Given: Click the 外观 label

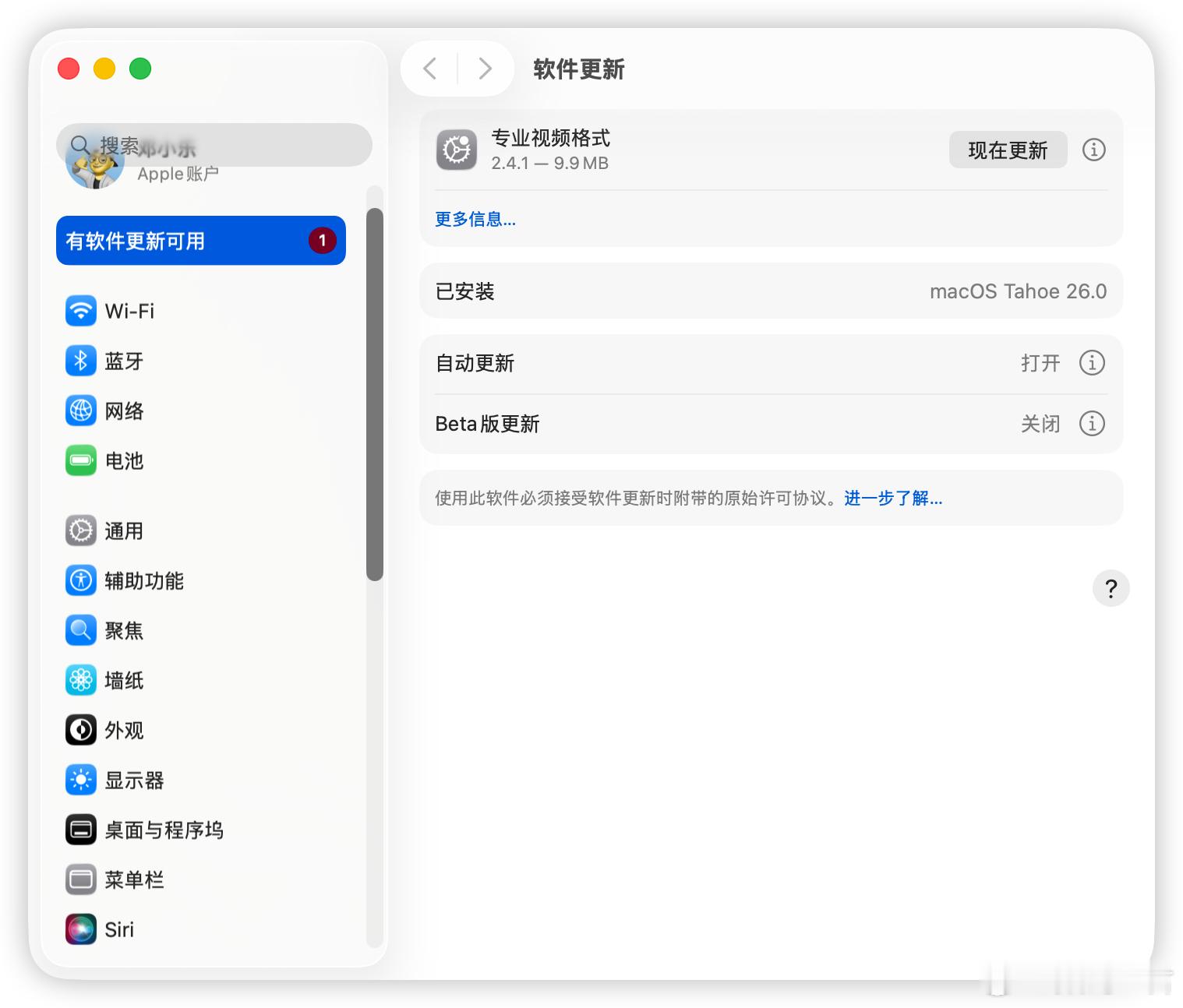Looking at the screenshot, I should click(125, 730).
